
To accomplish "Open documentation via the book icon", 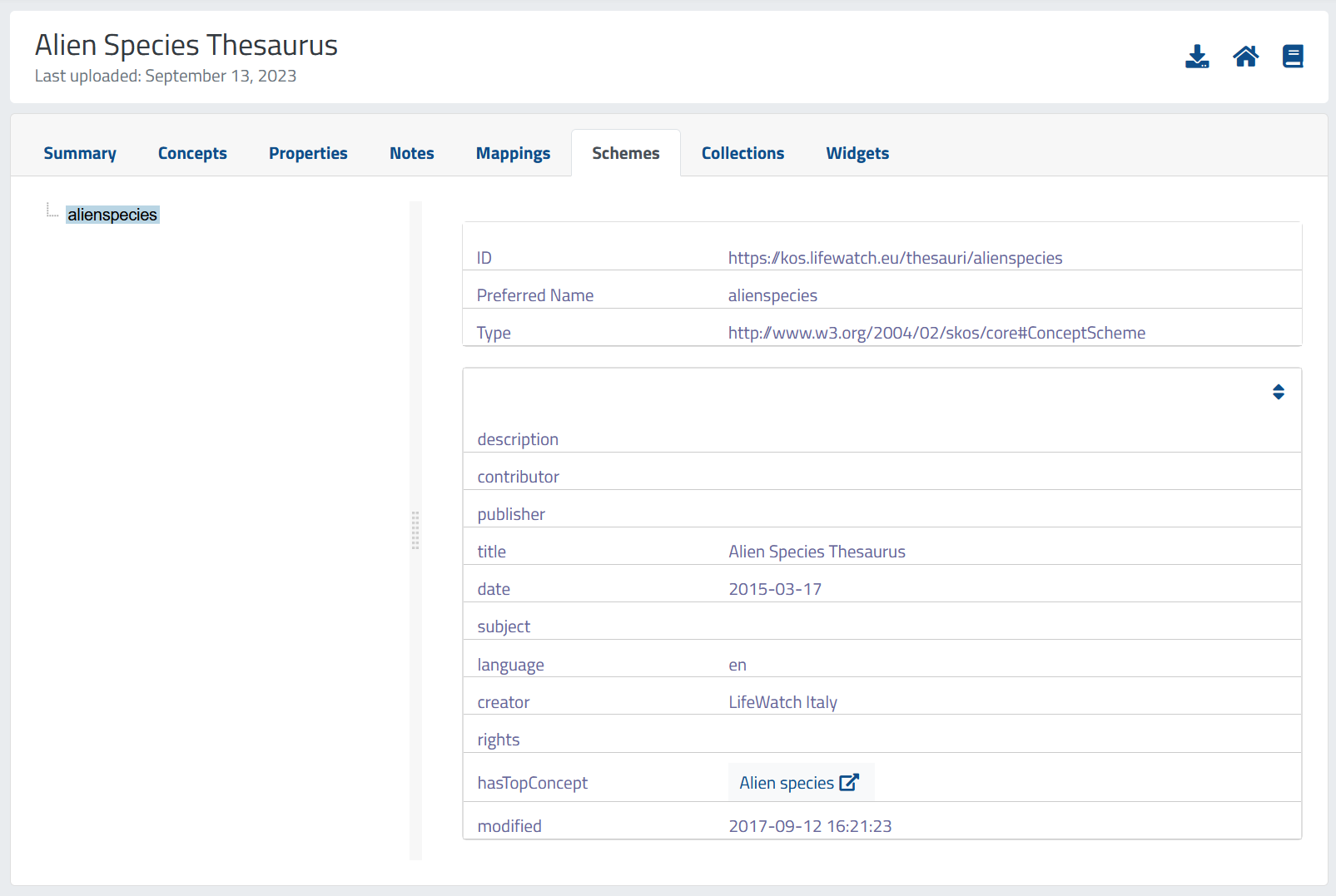I will pos(1293,57).
